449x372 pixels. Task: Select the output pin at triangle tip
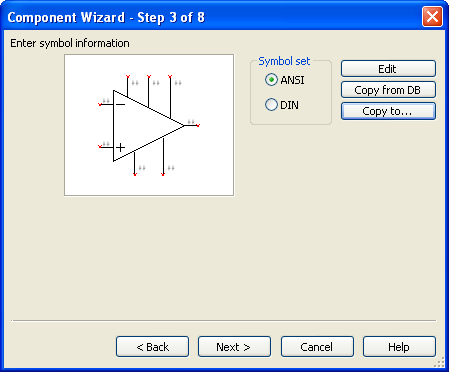coord(192,126)
